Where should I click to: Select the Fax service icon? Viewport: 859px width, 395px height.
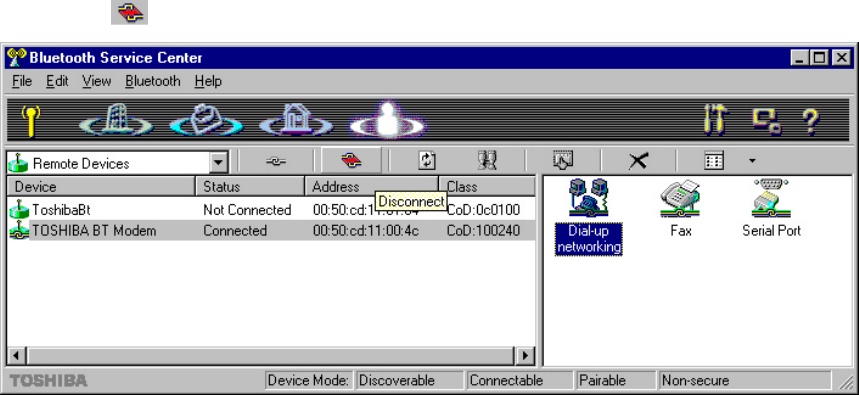pos(680,208)
